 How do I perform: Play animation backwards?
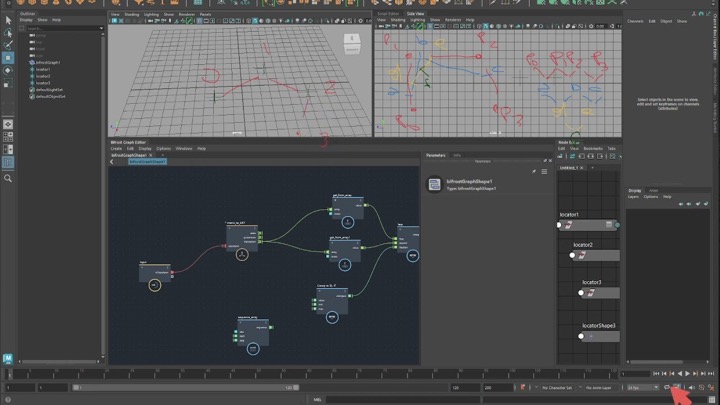coord(680,374)
